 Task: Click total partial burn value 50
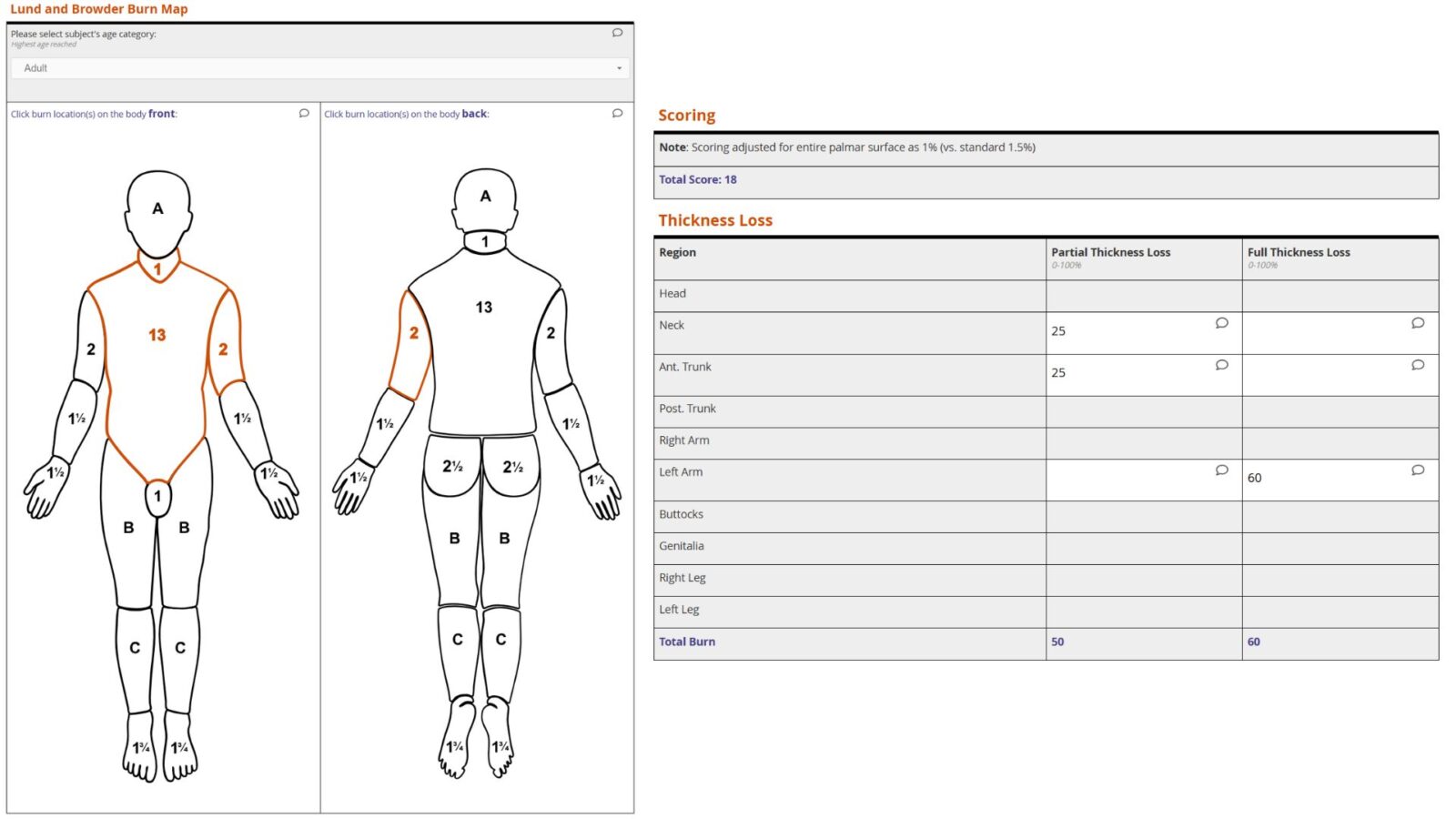(1057, 642)
